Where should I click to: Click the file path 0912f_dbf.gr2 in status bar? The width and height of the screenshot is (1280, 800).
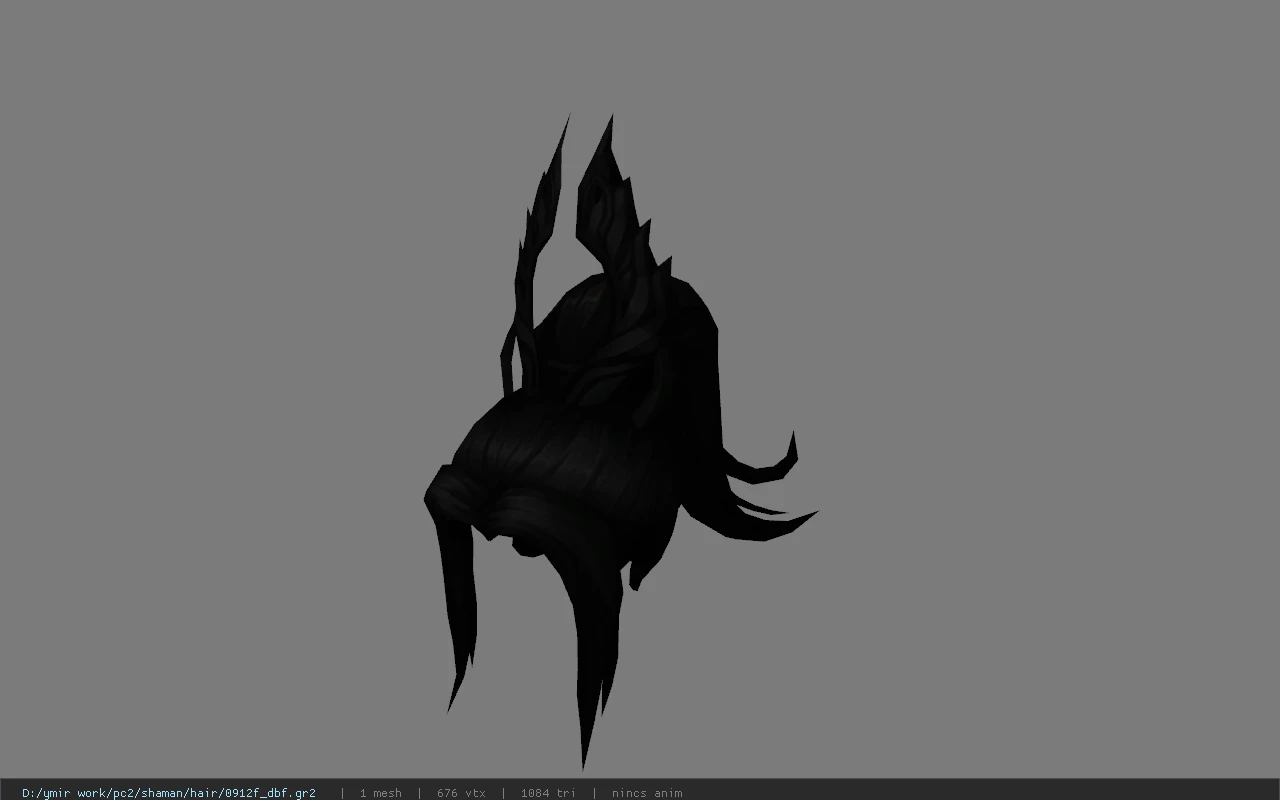[169, 793]
